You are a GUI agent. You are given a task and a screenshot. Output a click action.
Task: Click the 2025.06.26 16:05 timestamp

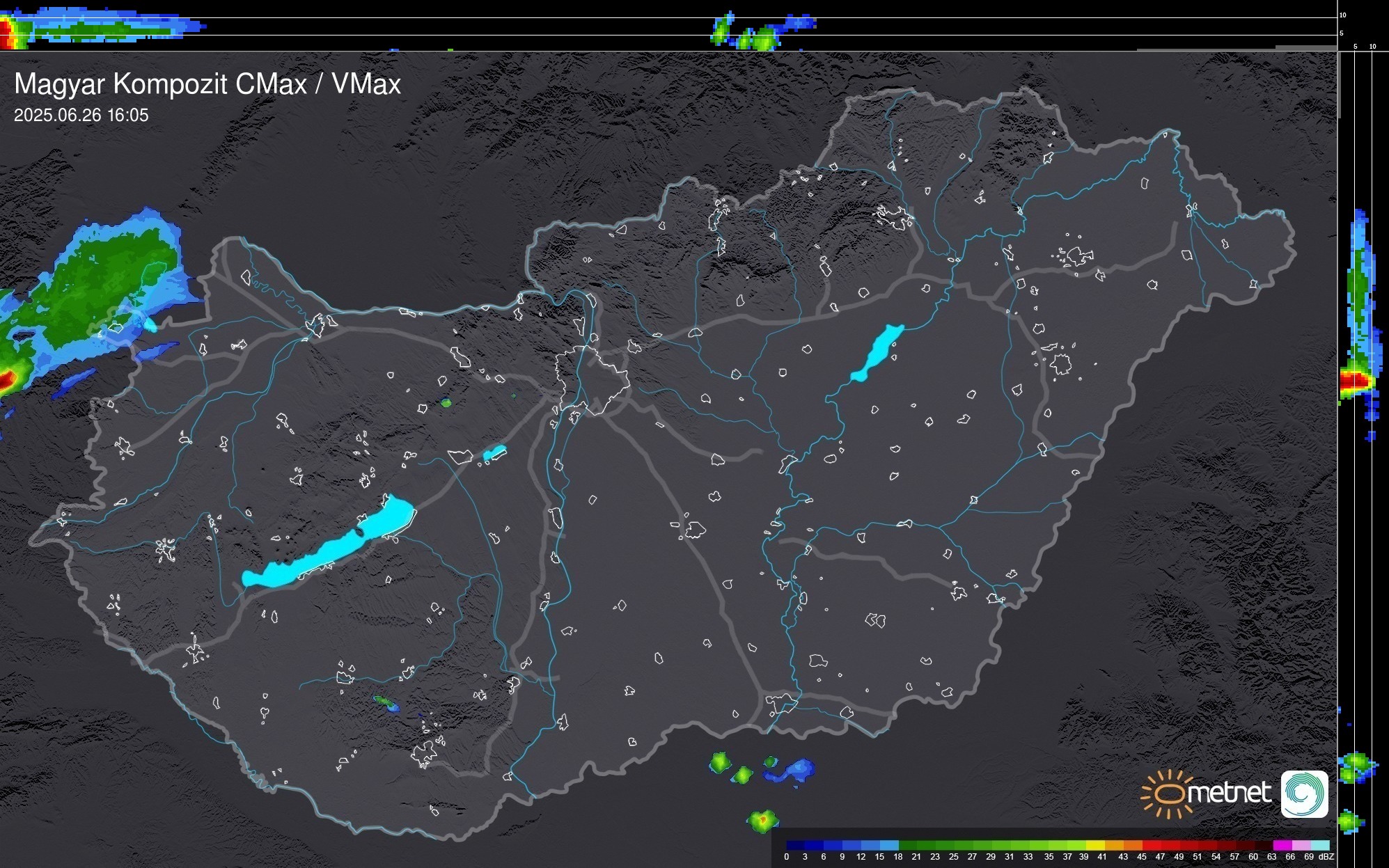tap(81, 116)
